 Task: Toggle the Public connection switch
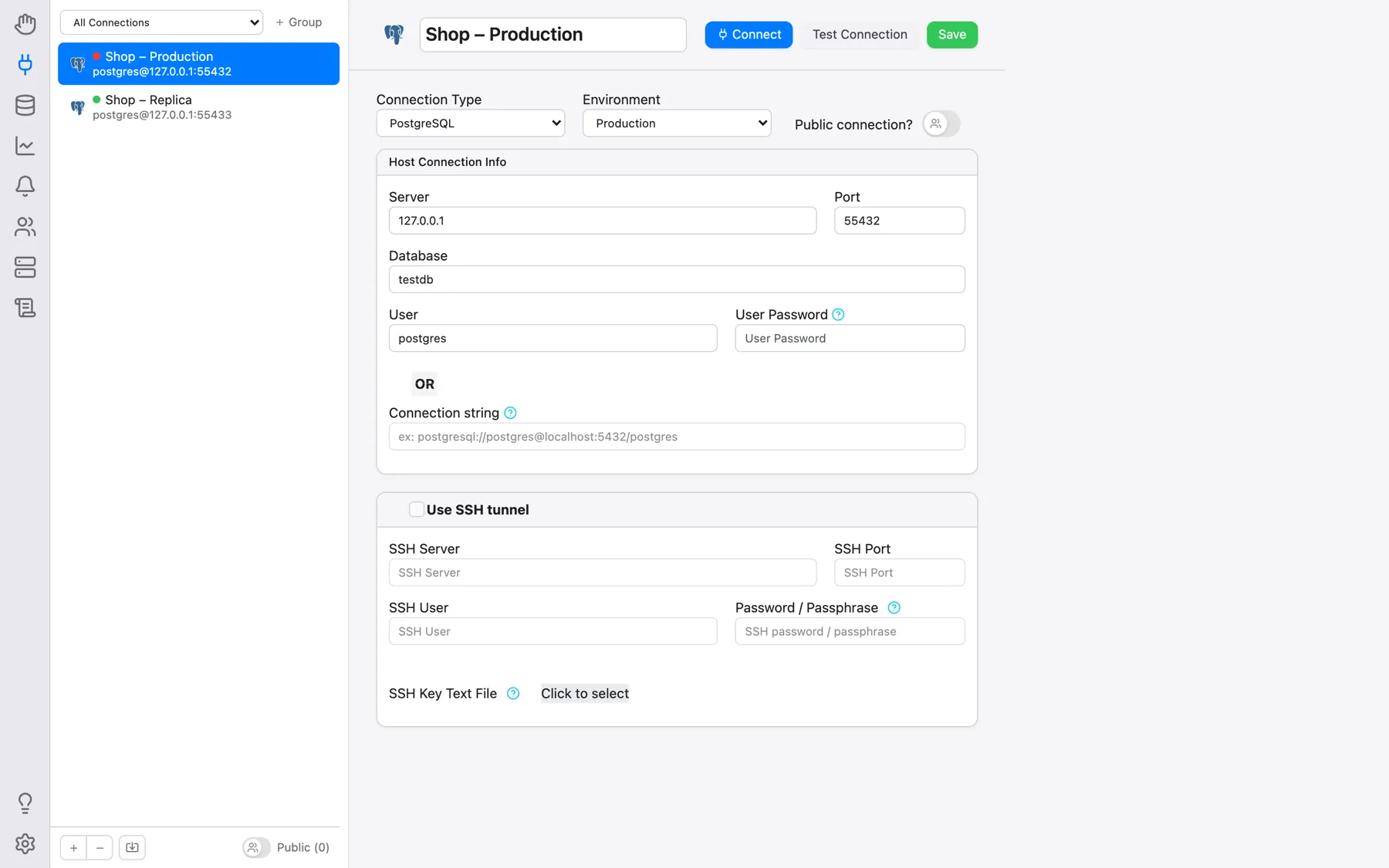pos(941,123)
